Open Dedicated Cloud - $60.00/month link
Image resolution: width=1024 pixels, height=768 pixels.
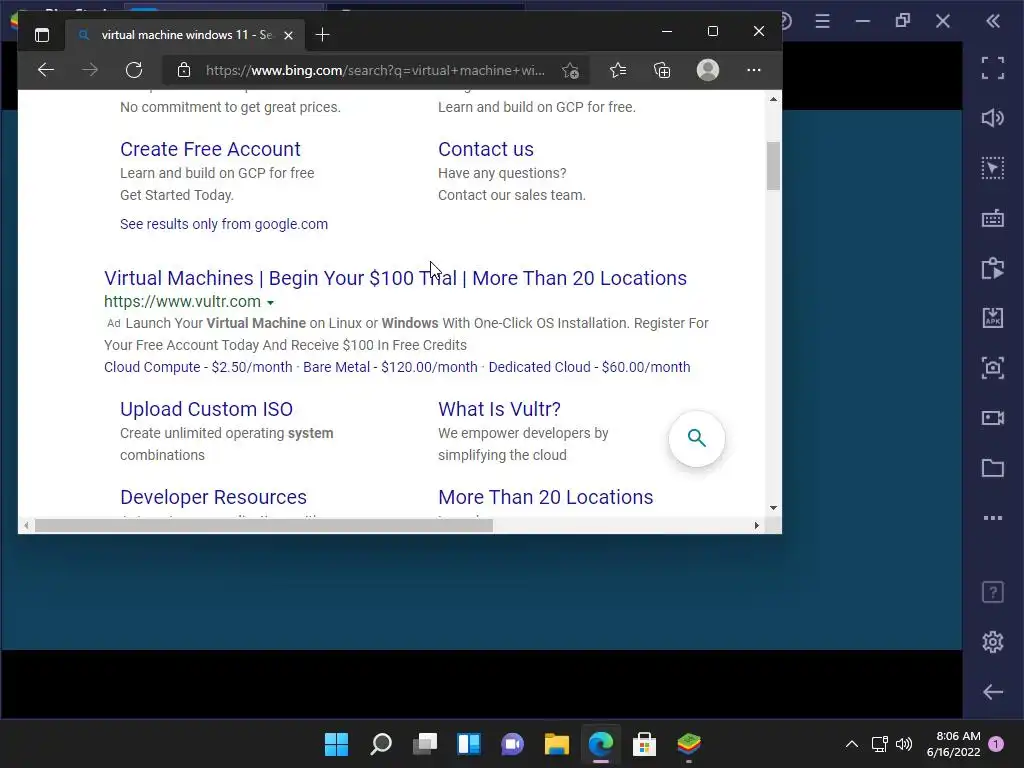point(589,367)
